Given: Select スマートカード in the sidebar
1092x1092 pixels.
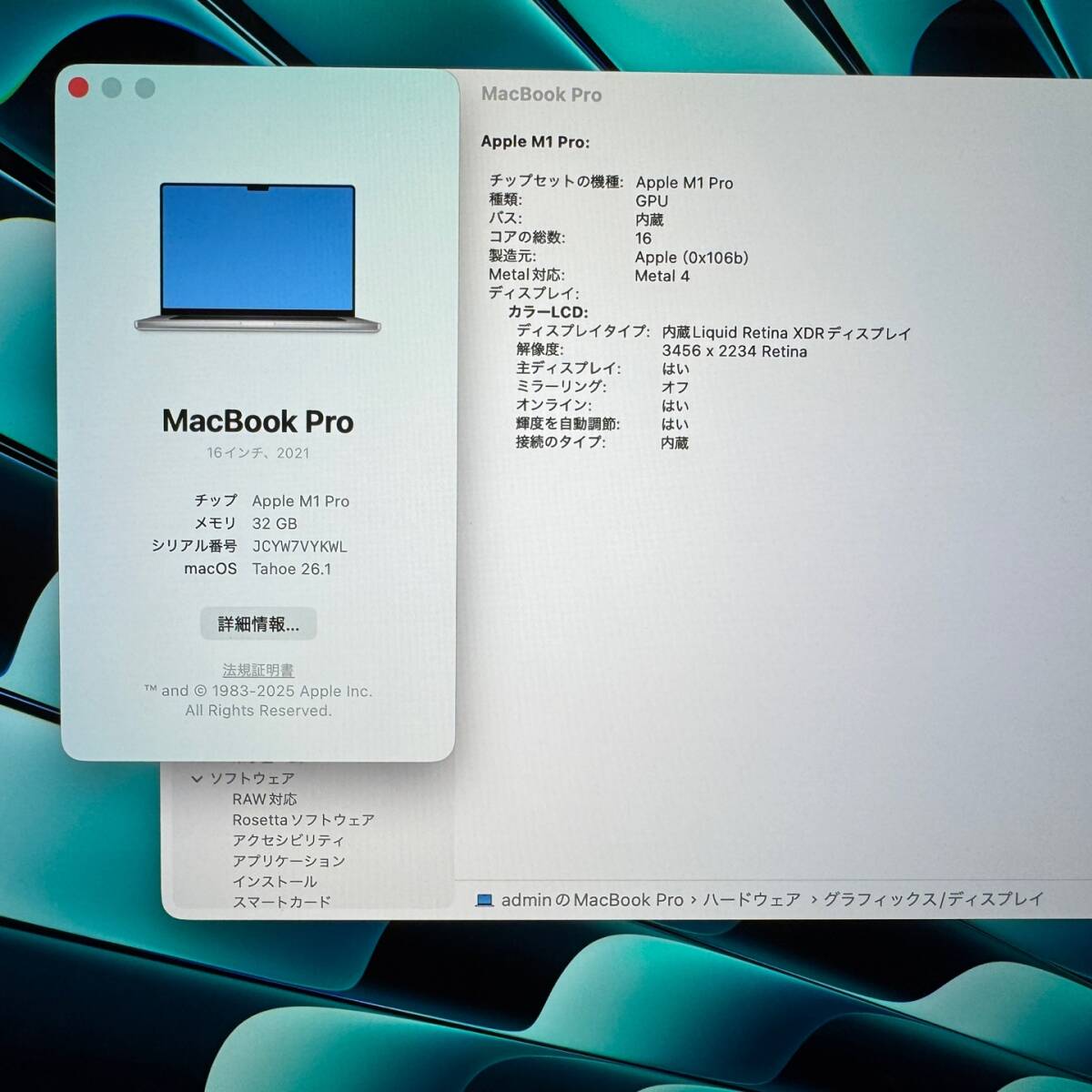Looking at the screenshot, I should coord(281,902).
